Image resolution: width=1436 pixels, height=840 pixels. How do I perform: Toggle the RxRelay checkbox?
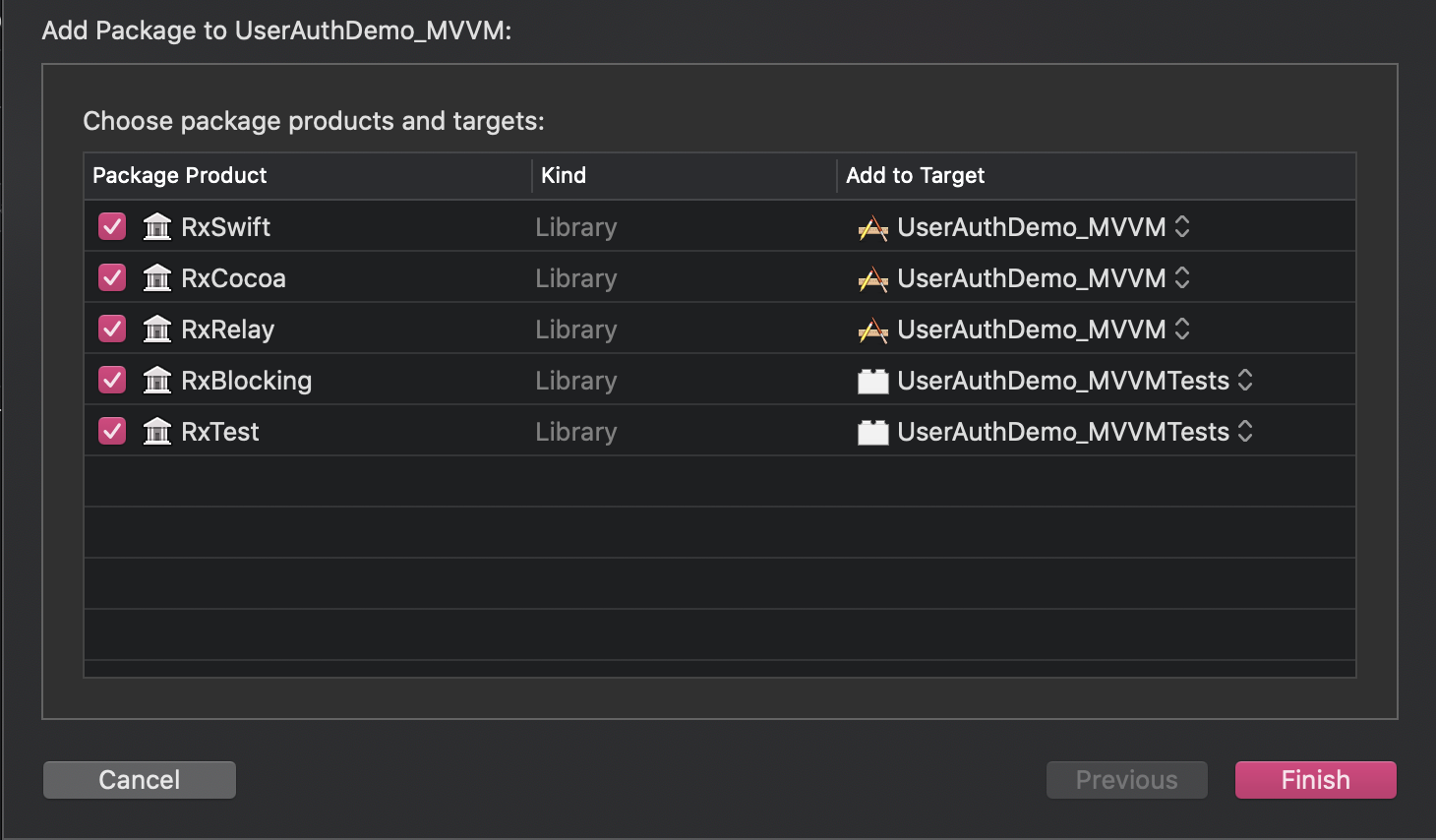pyautogui.click(x=112, y=330)
